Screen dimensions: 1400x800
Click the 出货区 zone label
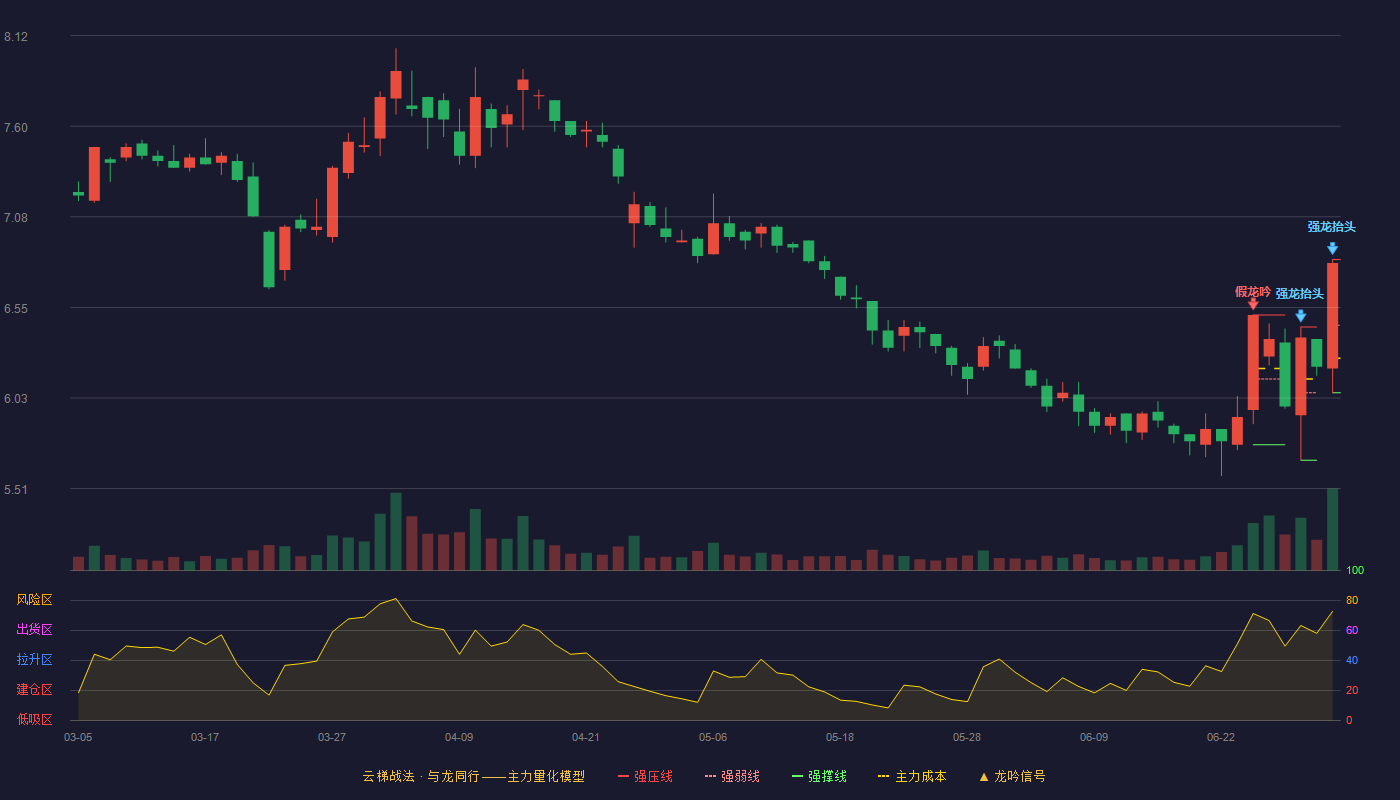click(x=34, y=630)
